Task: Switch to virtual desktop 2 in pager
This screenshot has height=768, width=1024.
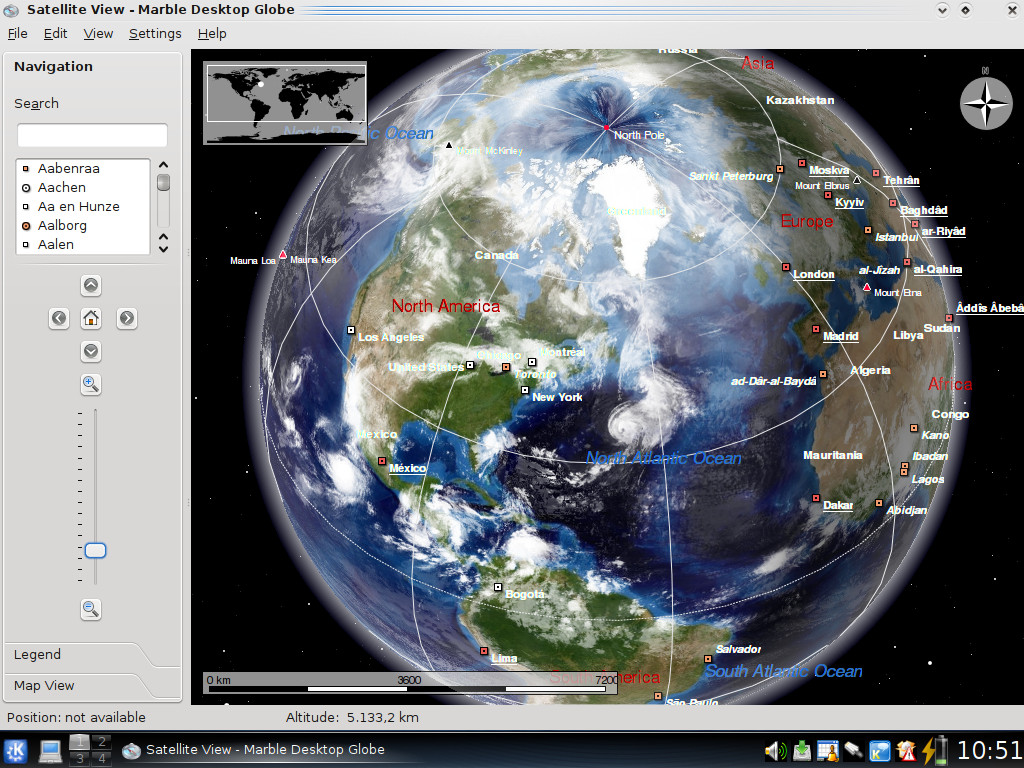Action: 101,742
